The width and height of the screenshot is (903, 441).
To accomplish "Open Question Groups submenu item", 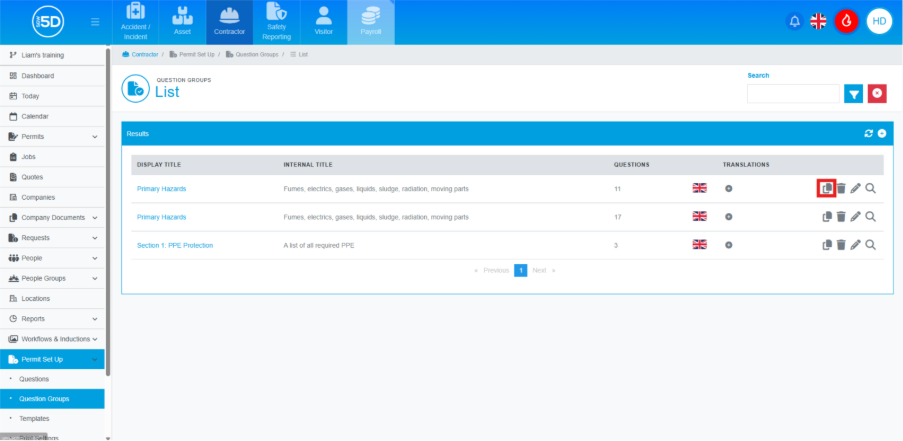I will 52,398.
